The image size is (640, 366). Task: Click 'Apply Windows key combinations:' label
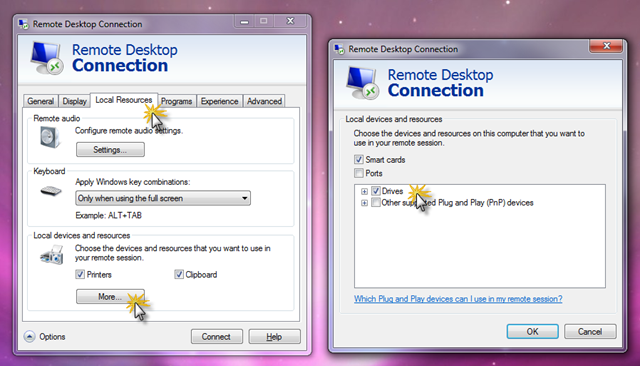(133, 182)
